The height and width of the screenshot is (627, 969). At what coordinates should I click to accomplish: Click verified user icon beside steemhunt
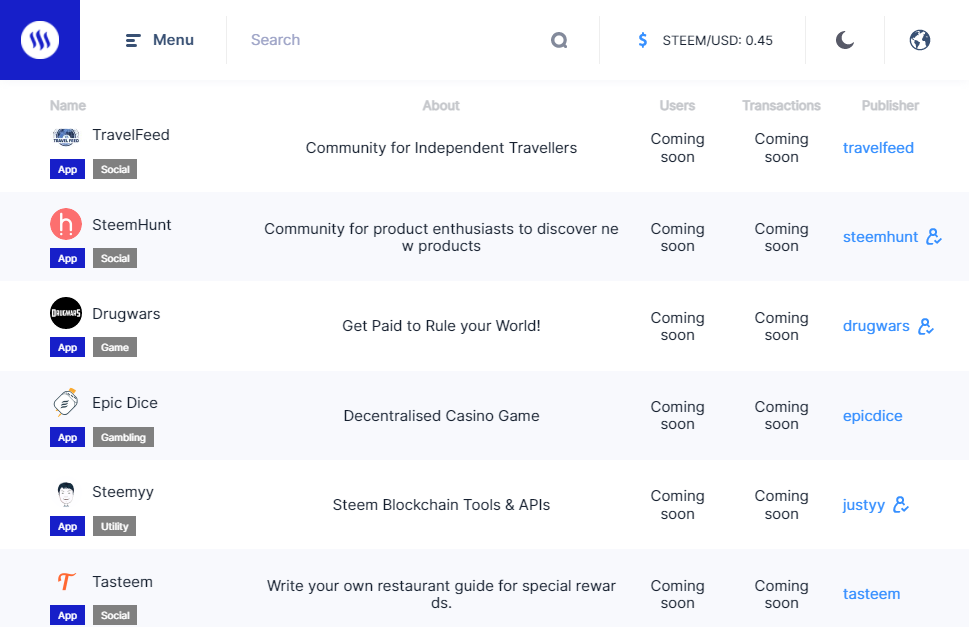[x=933, y=237]
